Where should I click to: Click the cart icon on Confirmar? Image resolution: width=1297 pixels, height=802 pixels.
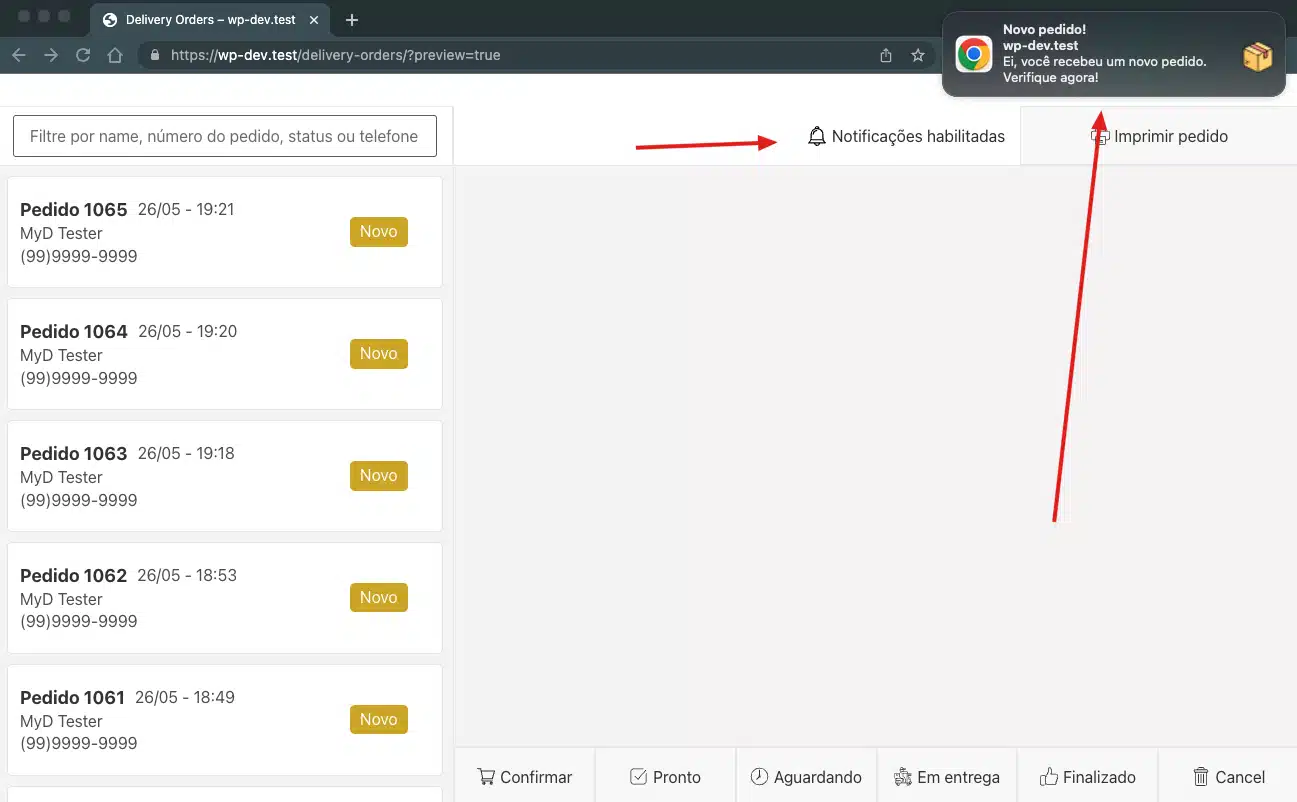[486, 777]
